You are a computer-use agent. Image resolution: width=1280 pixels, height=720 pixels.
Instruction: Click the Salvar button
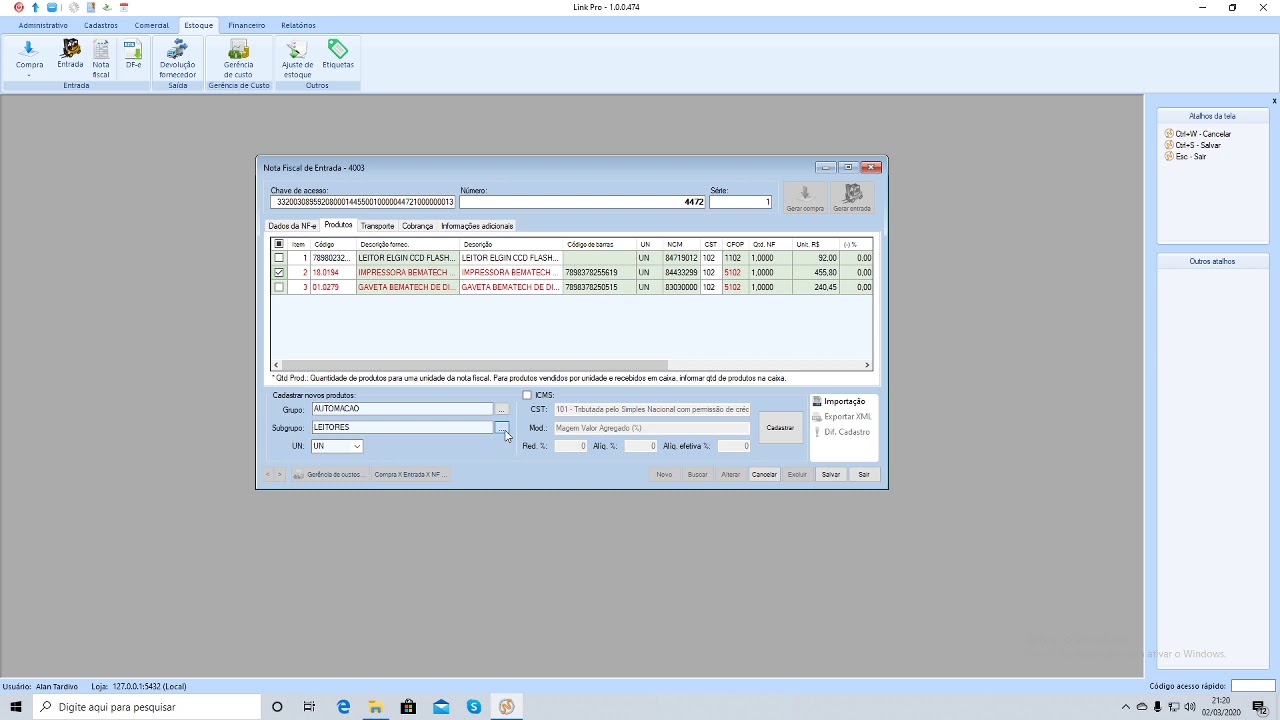click(x=831, y=474)
